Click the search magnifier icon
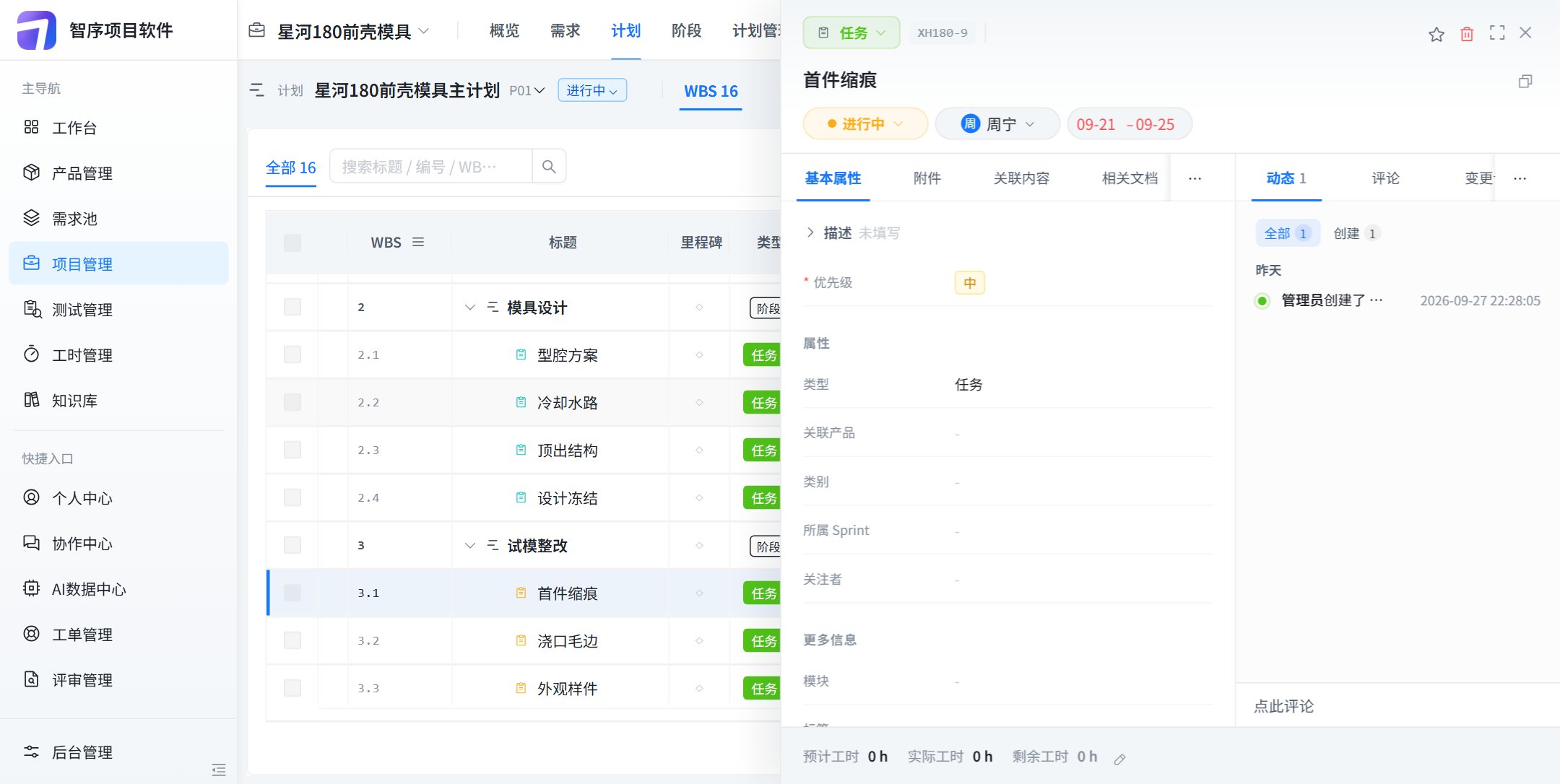This screenshot has height=784, width=1560. pyautogui.click(x=549, y=167)
